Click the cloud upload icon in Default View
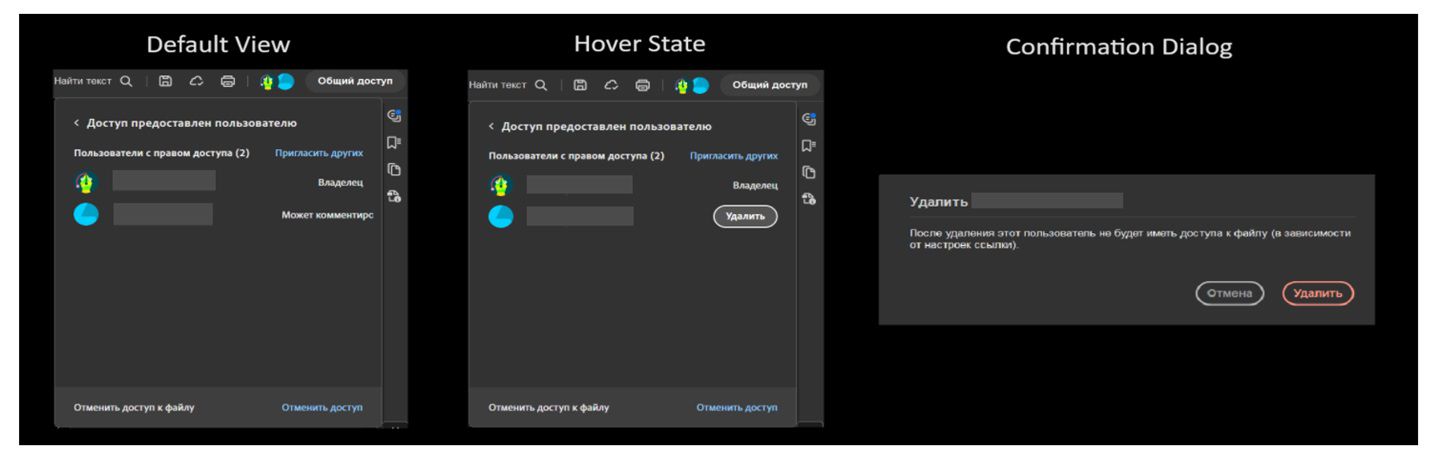Screen dimensions: 1440x466 coord(197,82)
